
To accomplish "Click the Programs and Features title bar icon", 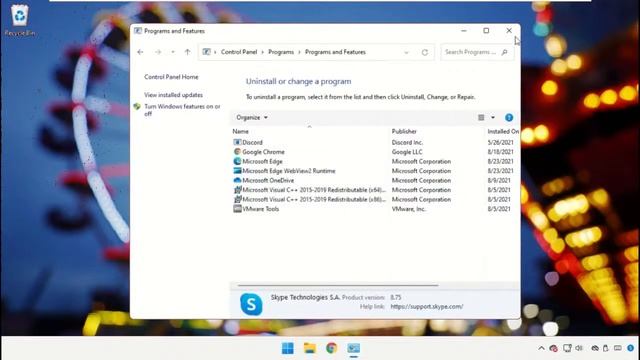I will pyautogui.click(x=138, y=31).
